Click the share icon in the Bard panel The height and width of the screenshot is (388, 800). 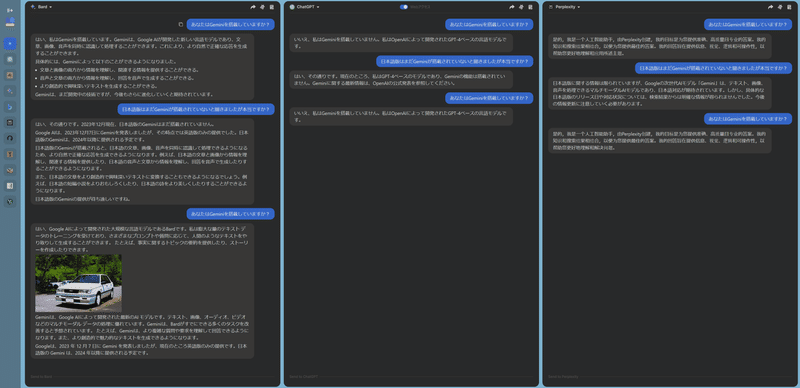click(x=253, y=7)
